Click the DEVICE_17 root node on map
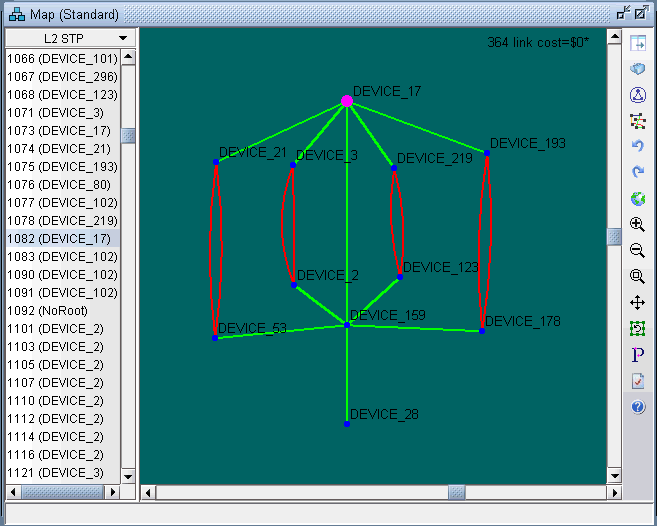 click(x=347, y=101)
